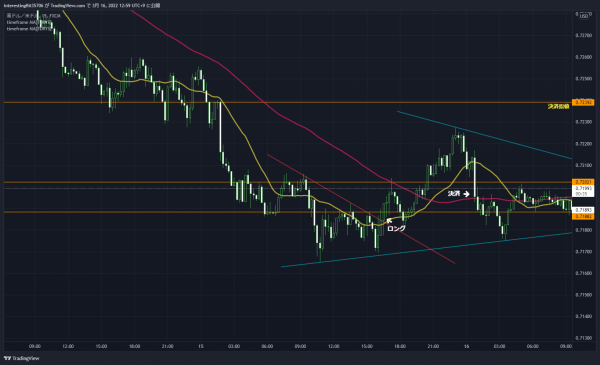Click the date label 16 on time axis
The width and height of the screenshot is (600, 365).
tap(466, 346)
